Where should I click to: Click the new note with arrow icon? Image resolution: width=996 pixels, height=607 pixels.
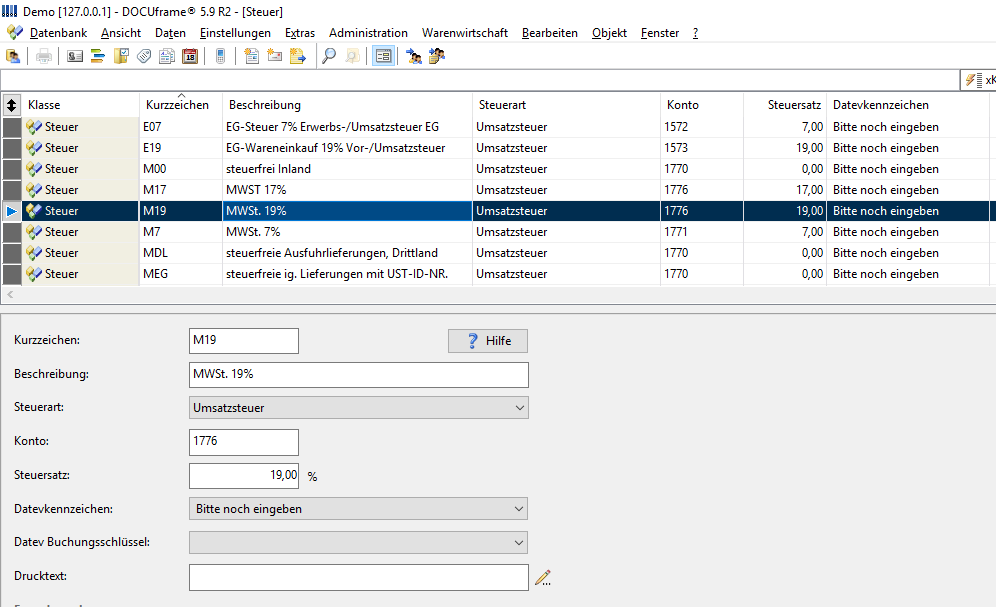click(x=297, y=57)
